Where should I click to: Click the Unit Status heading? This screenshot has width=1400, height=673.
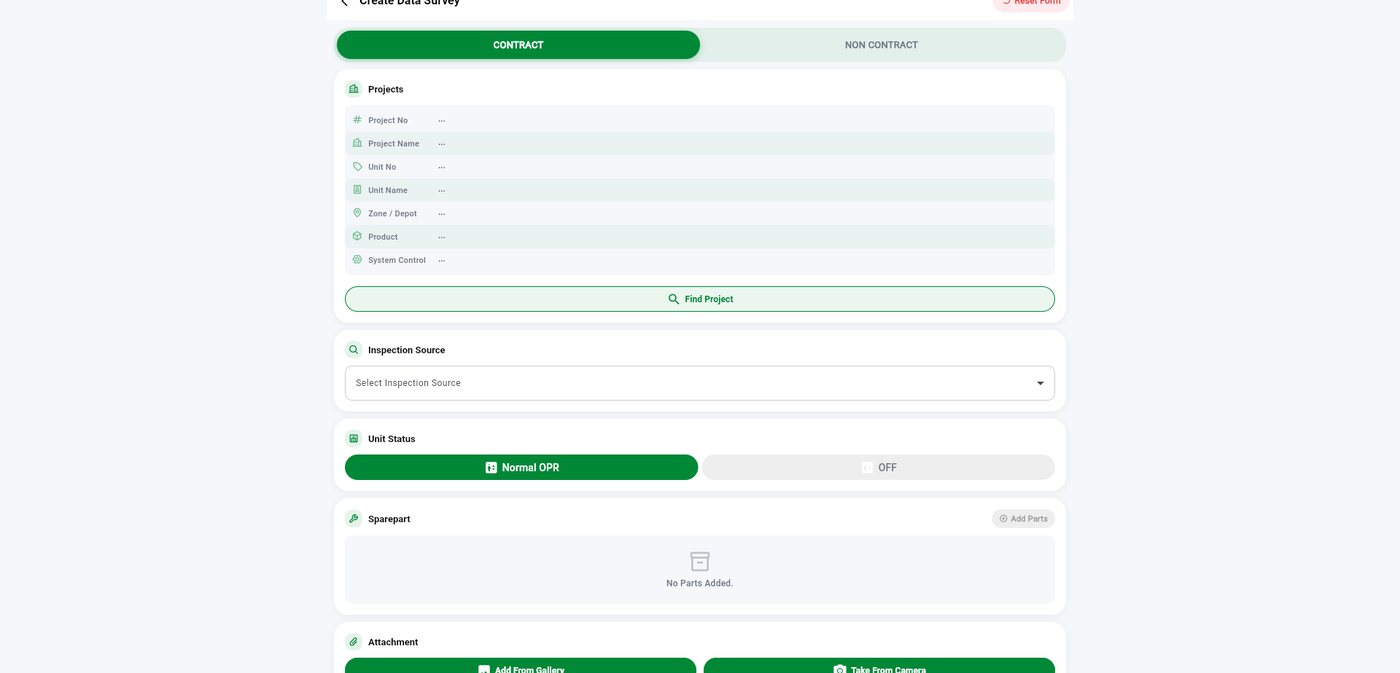pos(392,439)
